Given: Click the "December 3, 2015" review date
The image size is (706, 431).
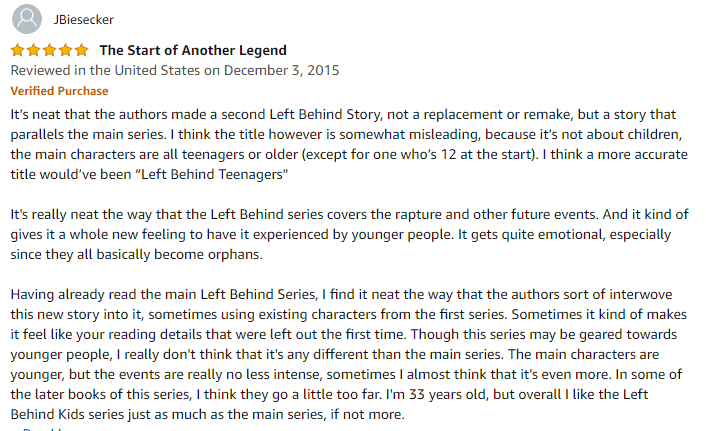Looking at the screenshot, I should pyautogui.click(x=281, y=71).
